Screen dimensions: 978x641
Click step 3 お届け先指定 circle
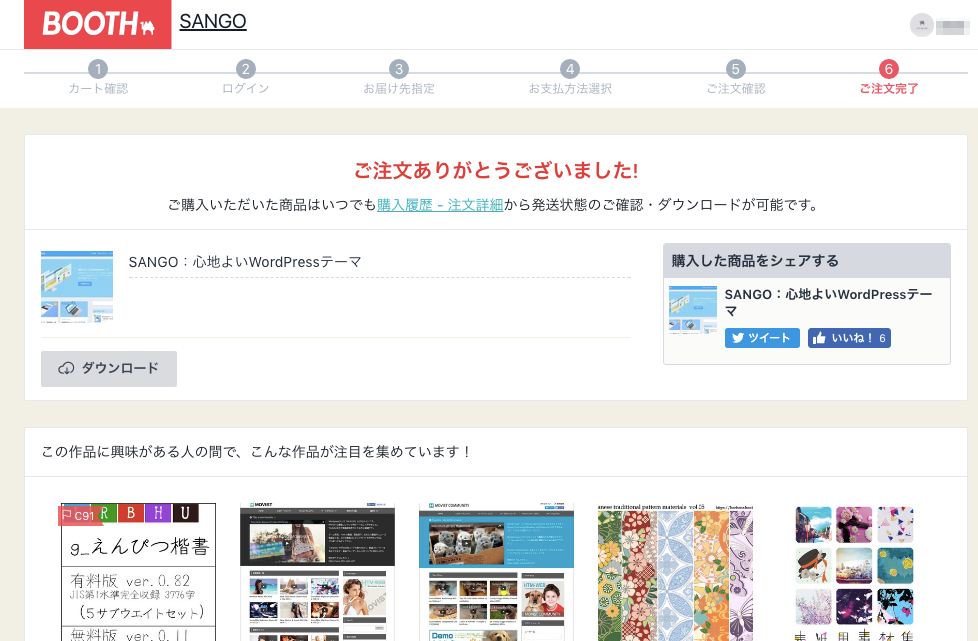(399, 69)
